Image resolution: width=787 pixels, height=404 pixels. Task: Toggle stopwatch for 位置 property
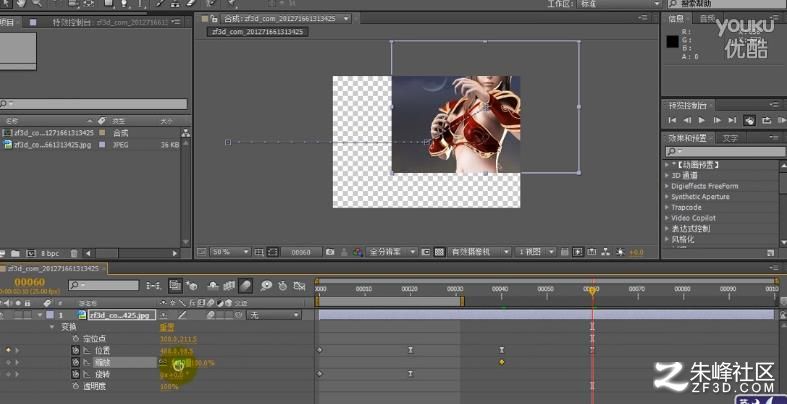pos(75,350)
